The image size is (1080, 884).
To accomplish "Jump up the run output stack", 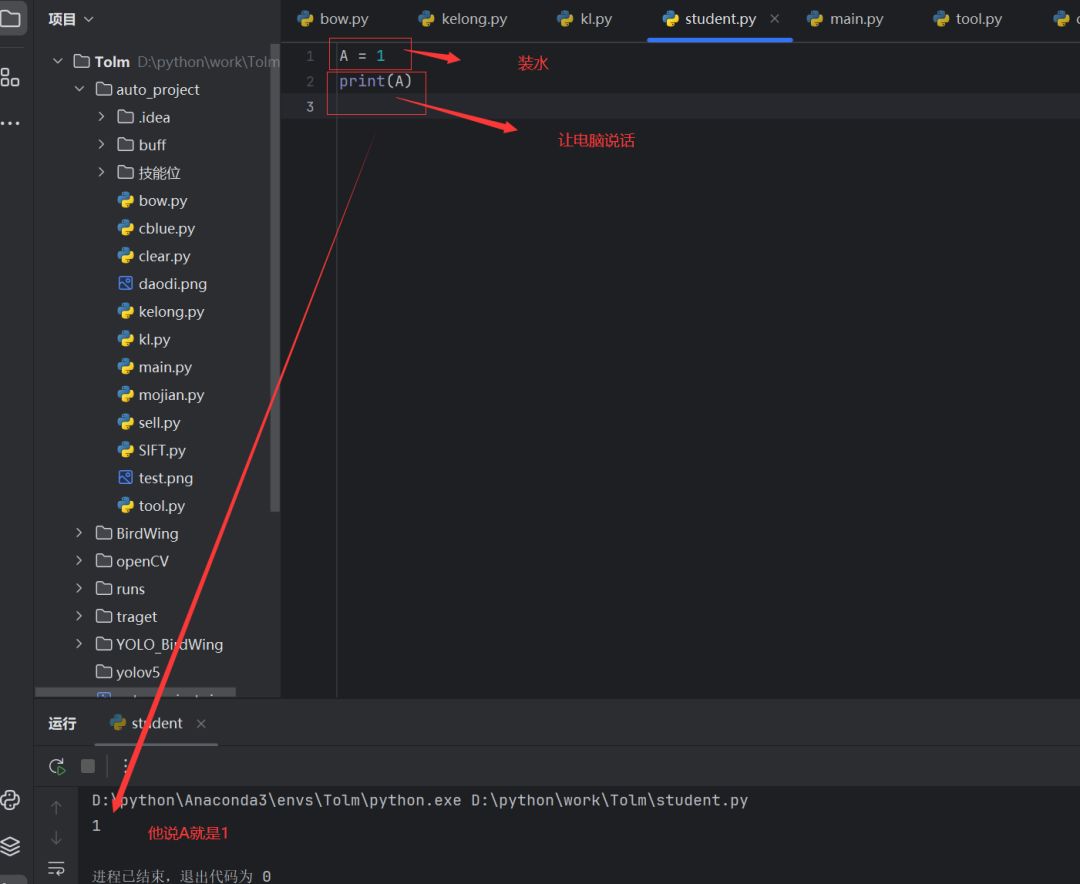I will [x=56, y=808].
